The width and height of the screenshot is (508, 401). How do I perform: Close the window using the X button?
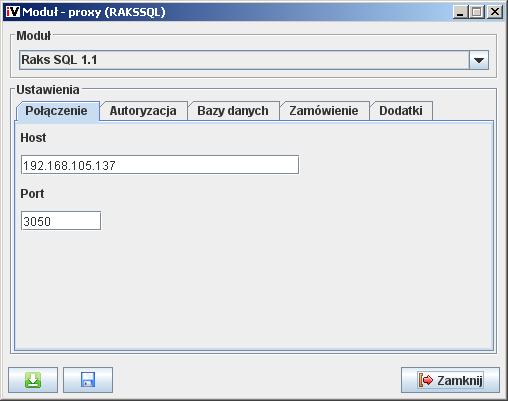494,12
